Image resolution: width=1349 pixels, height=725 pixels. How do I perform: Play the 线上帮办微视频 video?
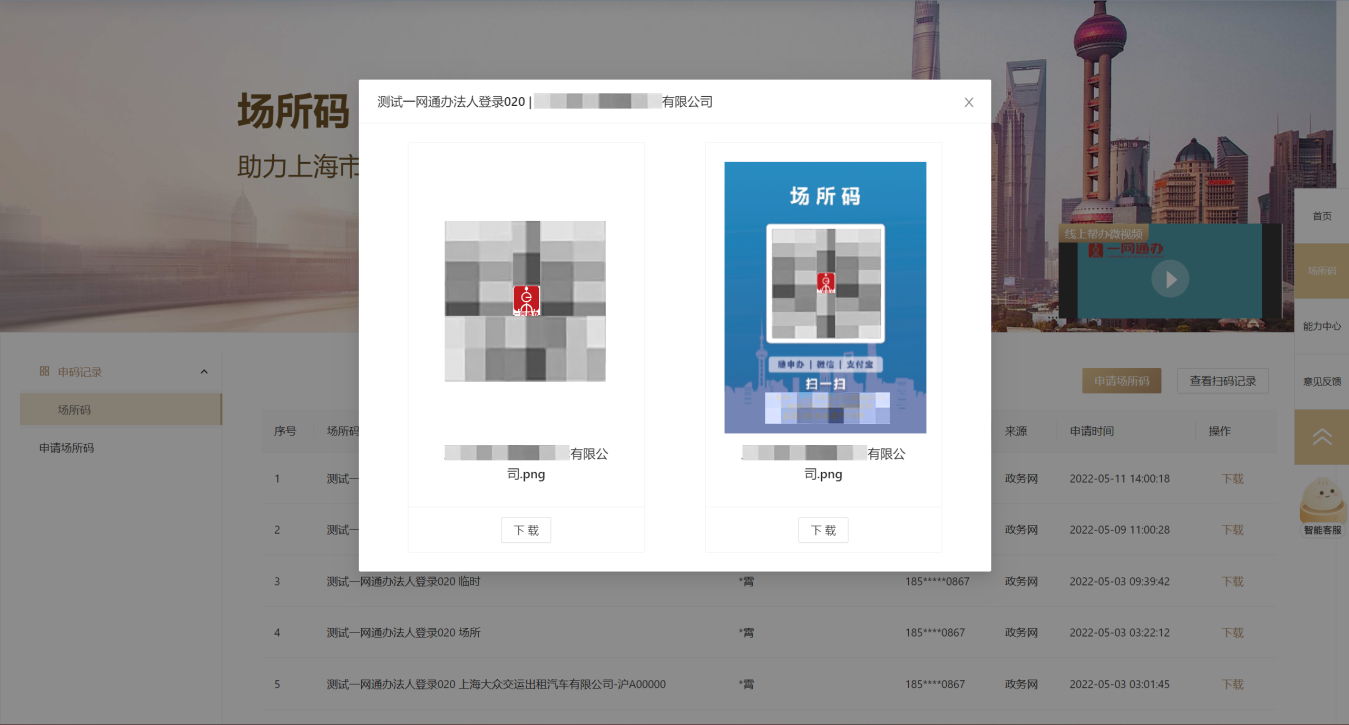click(x=1170, y=279)
